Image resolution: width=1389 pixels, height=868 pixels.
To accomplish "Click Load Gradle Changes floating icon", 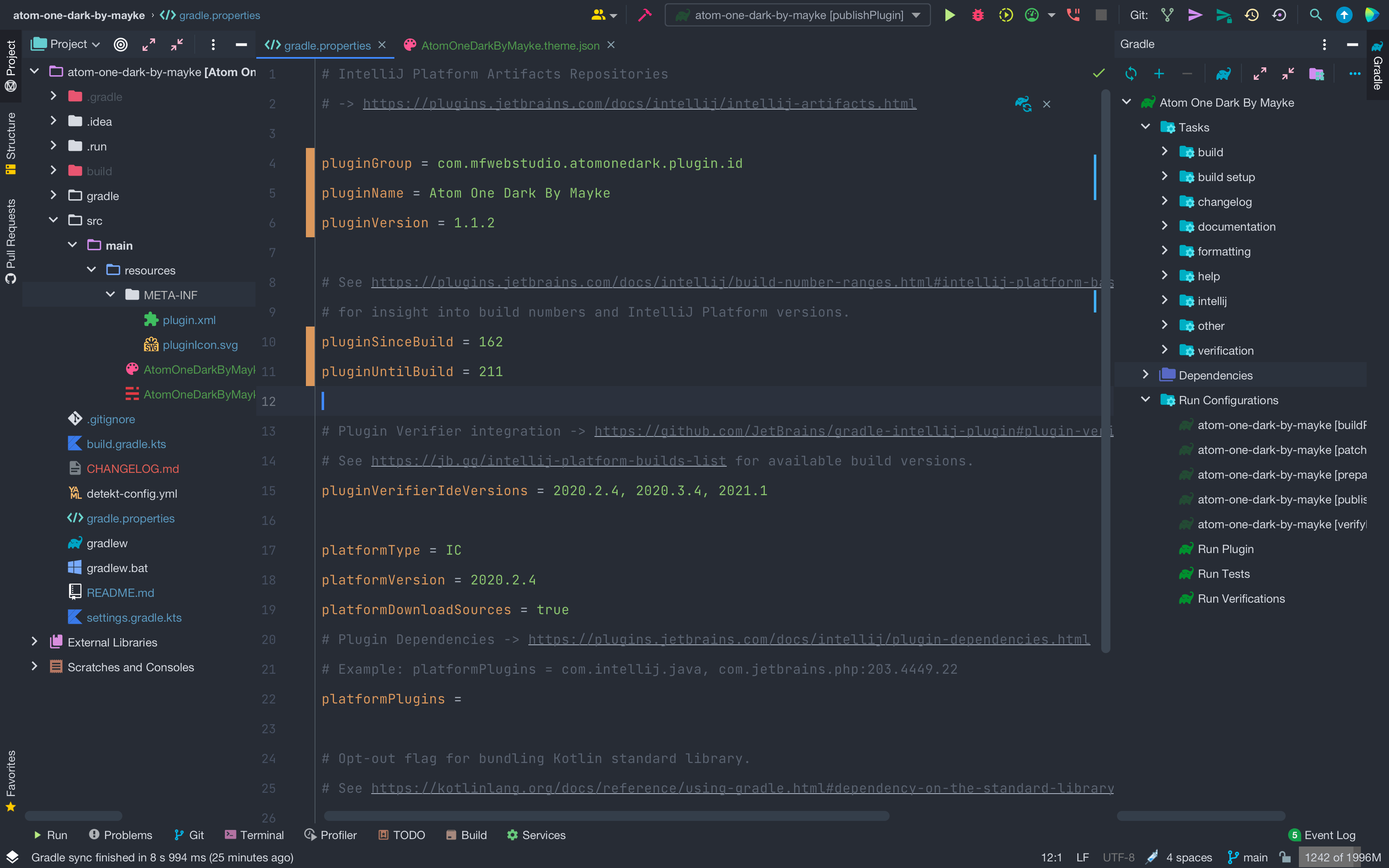I will 1023,104.
